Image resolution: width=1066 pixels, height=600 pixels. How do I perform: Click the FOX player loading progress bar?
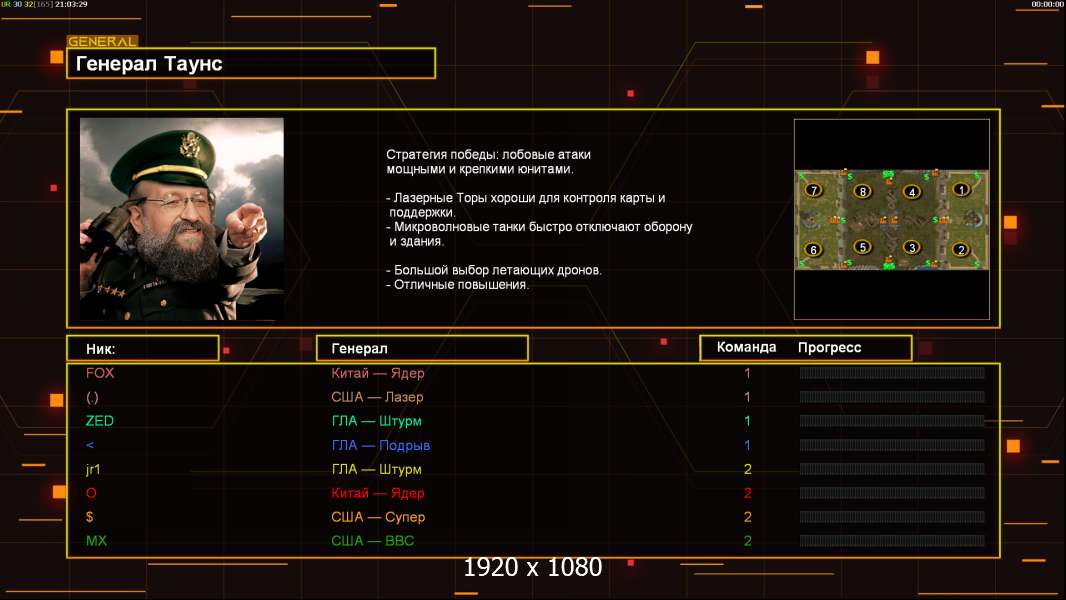coord(892,372)
